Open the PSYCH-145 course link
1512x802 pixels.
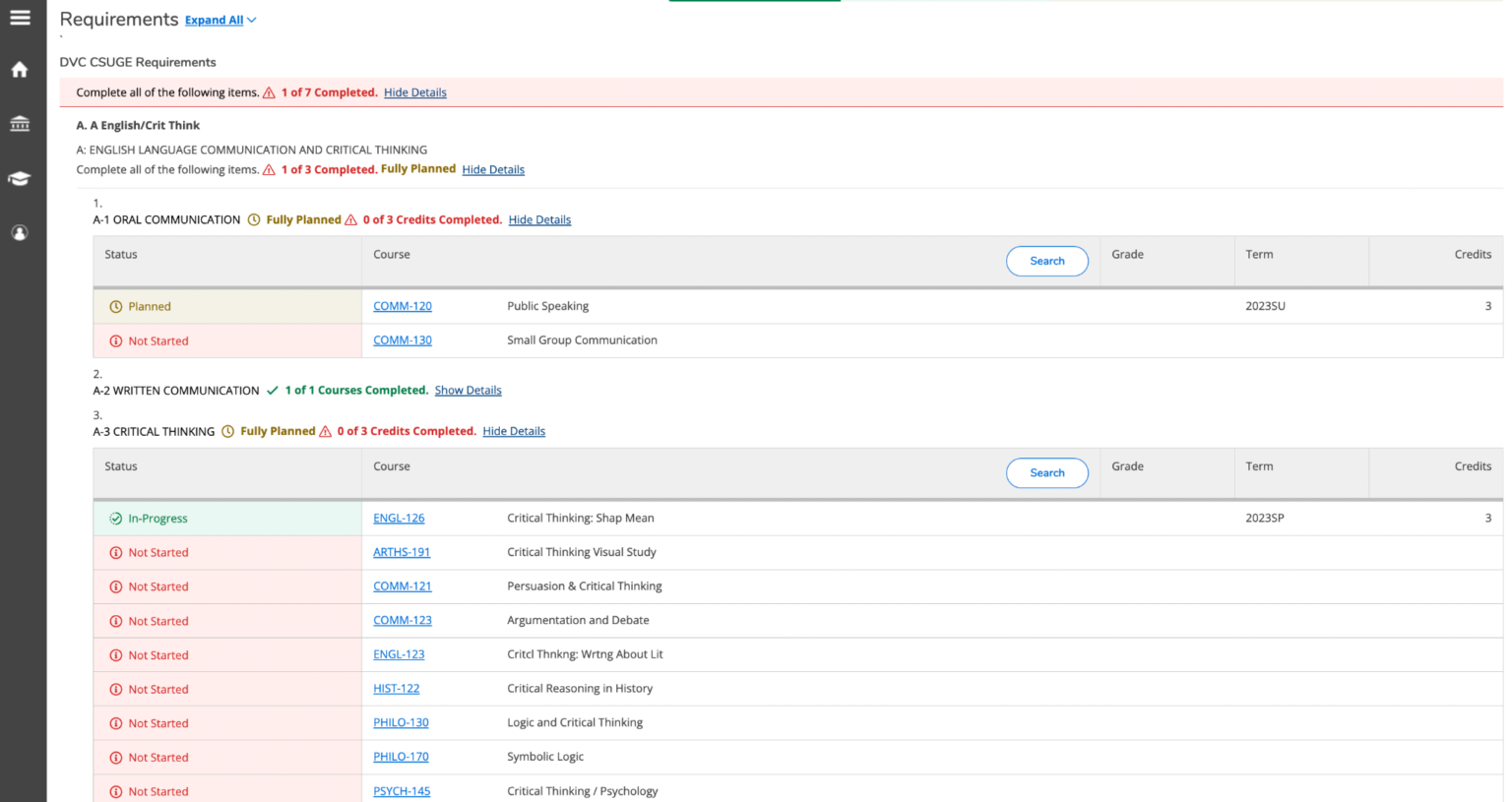click(x=402, y=791)
